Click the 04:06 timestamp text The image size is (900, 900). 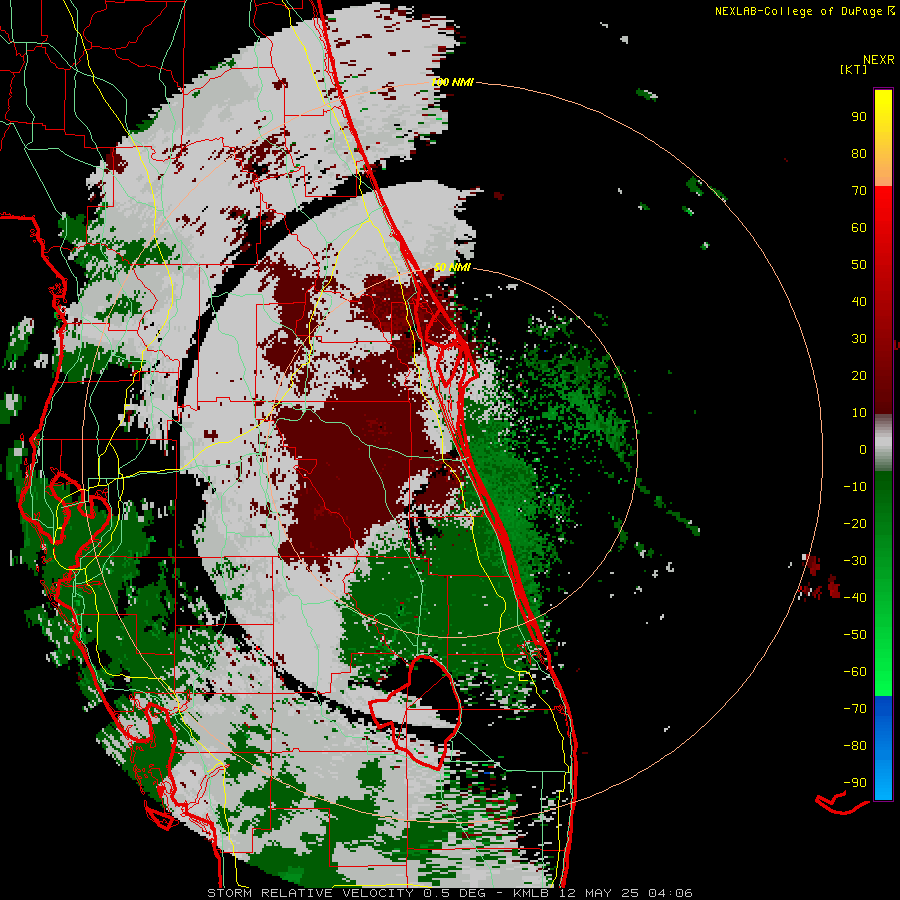coord(670,893)
